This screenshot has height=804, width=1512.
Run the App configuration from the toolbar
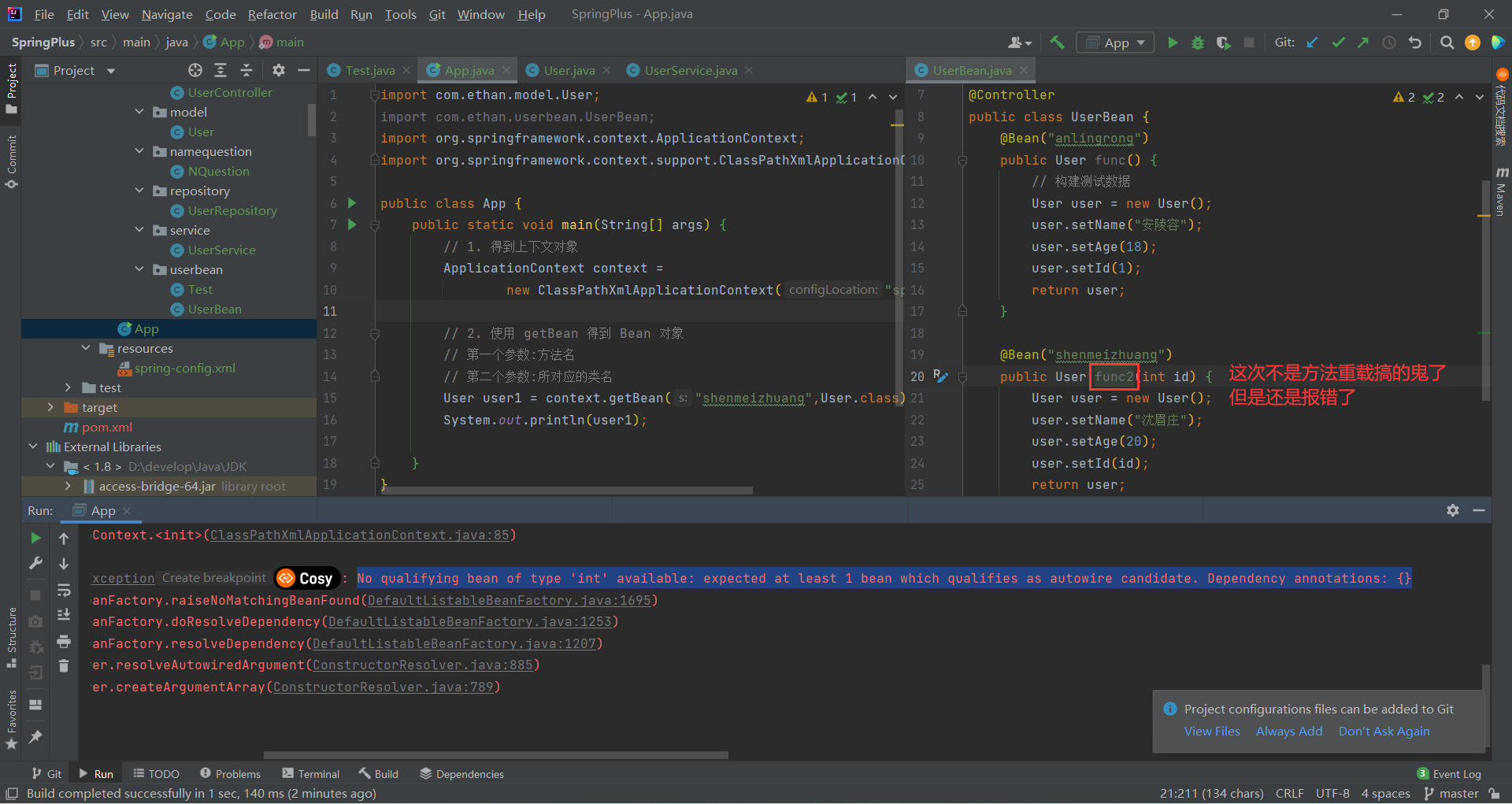[x=1173, y=43]
